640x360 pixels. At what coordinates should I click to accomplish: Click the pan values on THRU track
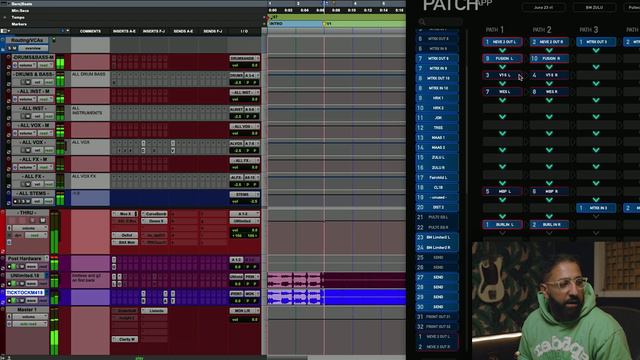[x=244, y=236]
